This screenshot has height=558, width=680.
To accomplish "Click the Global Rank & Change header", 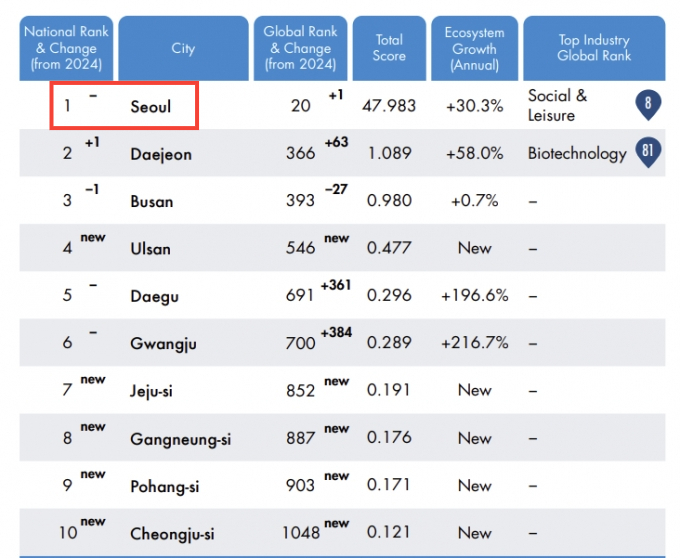I will (298, 48).
